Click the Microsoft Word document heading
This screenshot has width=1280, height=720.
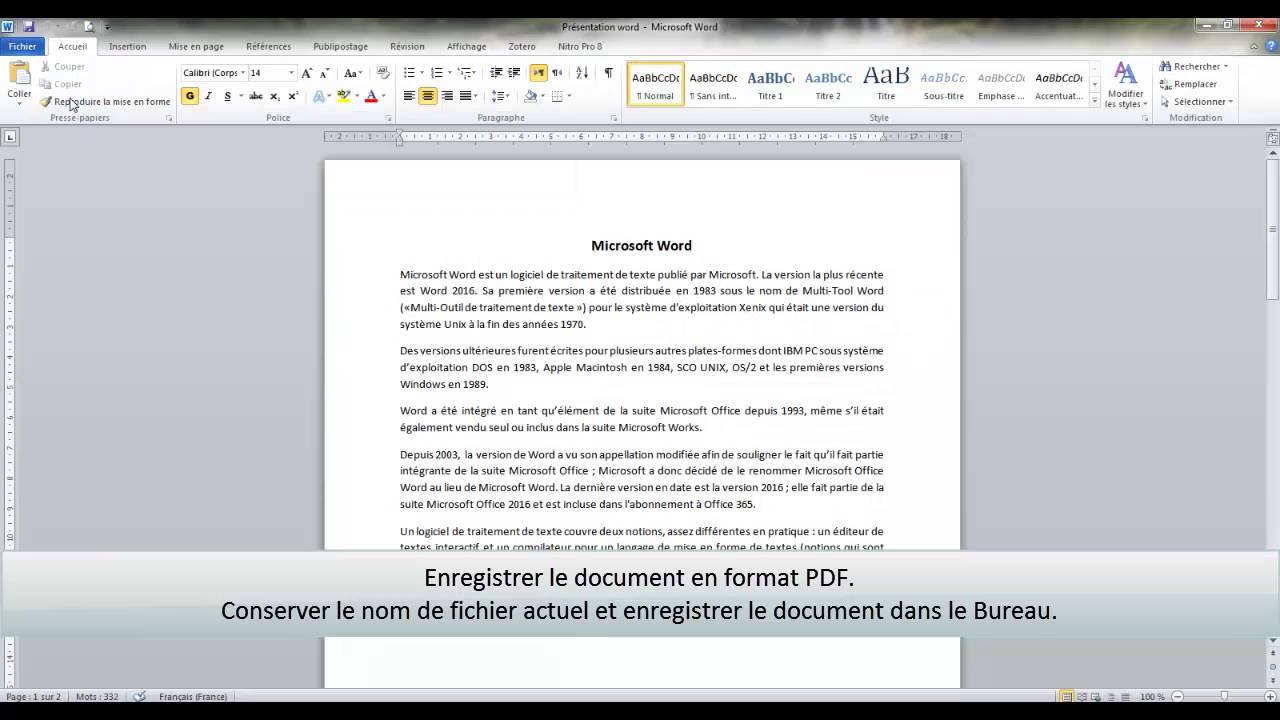[x=641, y=245]
